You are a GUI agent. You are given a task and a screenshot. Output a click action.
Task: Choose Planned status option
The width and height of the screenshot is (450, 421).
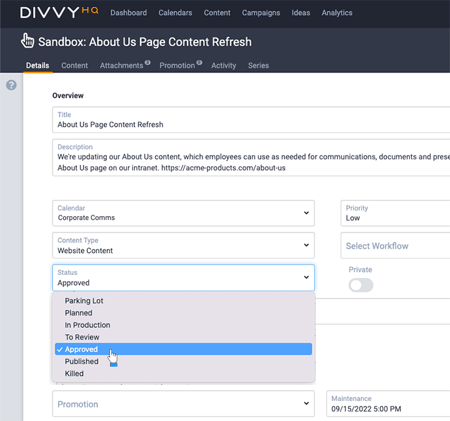point(183,313)
